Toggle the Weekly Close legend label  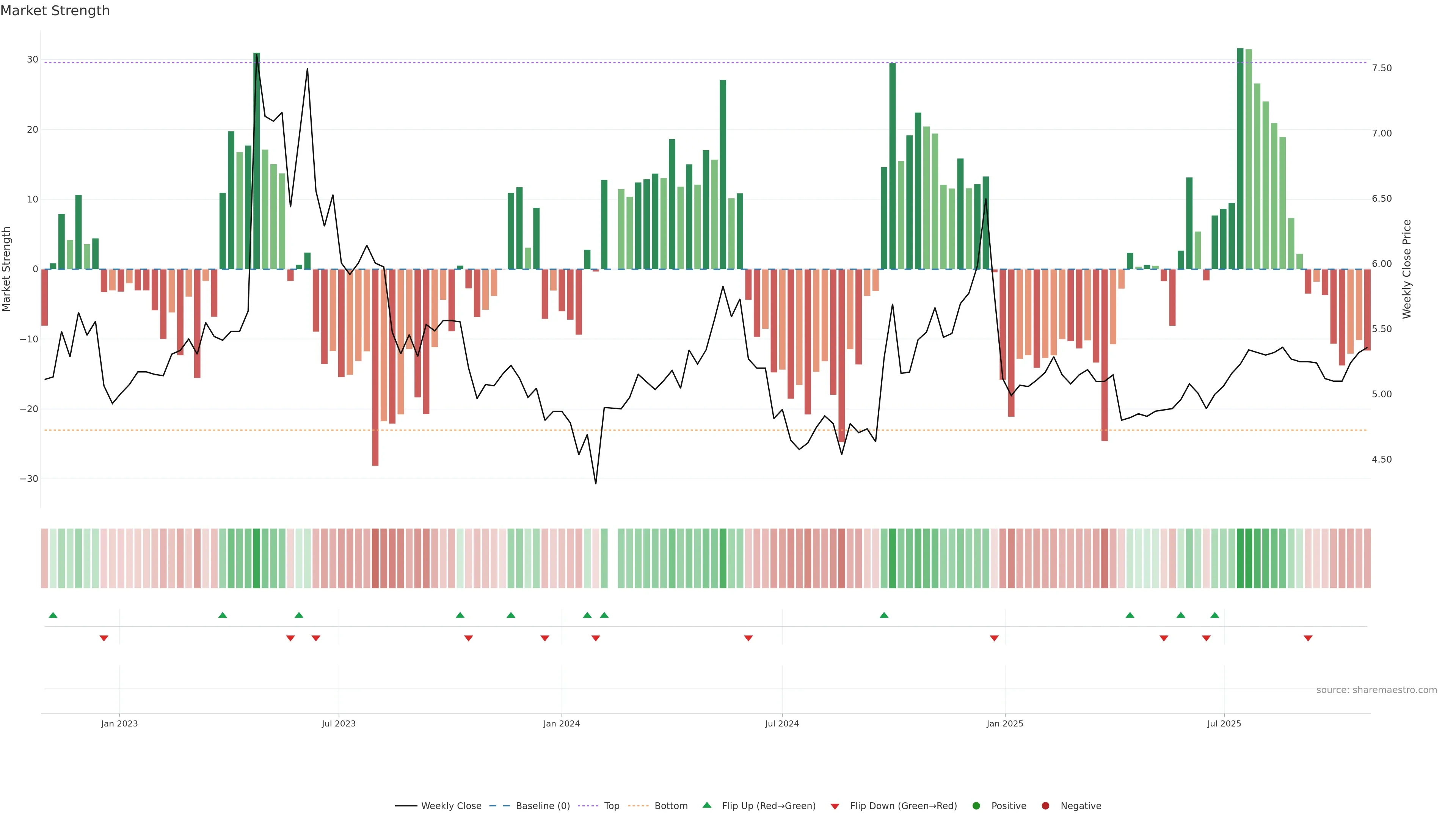click(x=451, y=806)
